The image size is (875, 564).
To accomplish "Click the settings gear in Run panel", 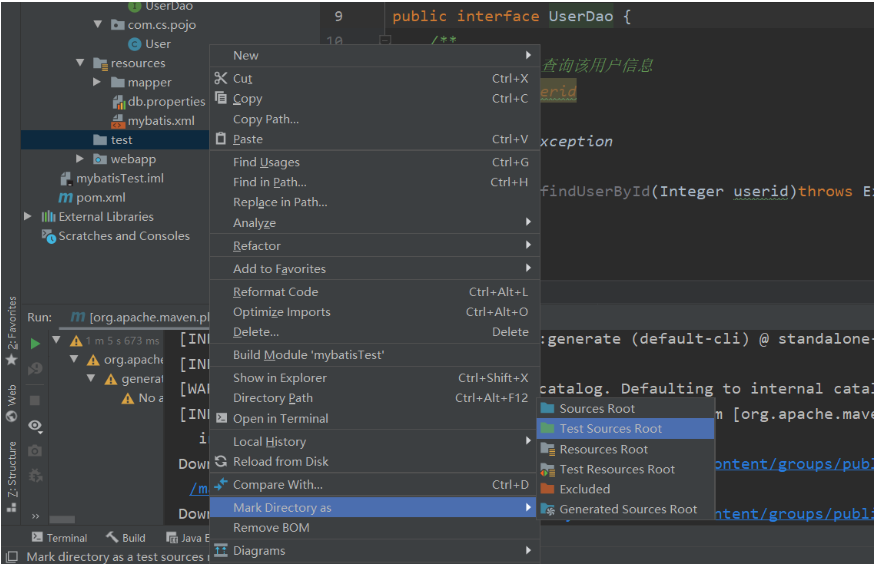I will click(x=35, y=475).
